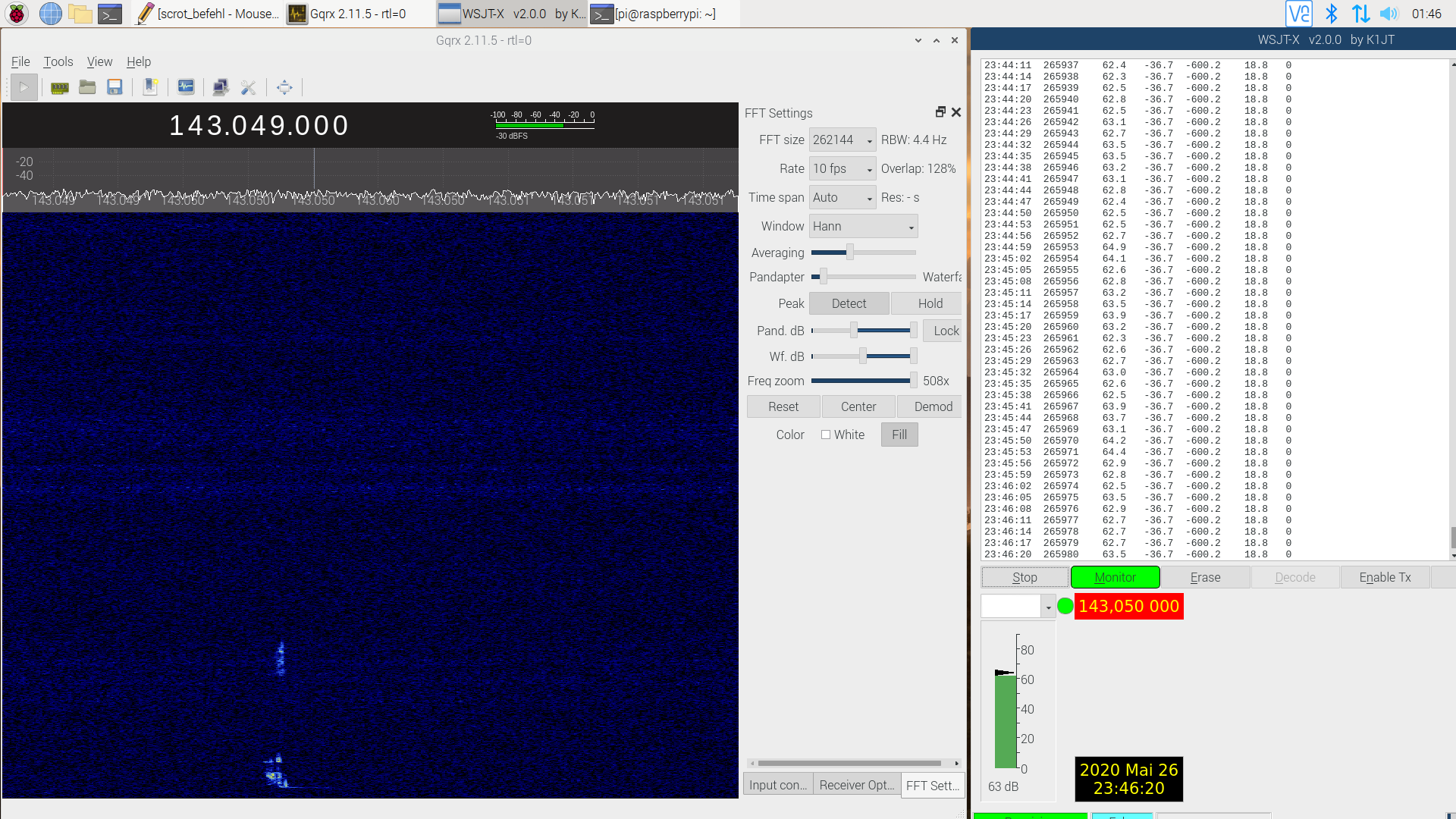Open the View menu in Gqrx
Image resolution: width=1456 pixels, height=819 pixels.
coord(99,61)
